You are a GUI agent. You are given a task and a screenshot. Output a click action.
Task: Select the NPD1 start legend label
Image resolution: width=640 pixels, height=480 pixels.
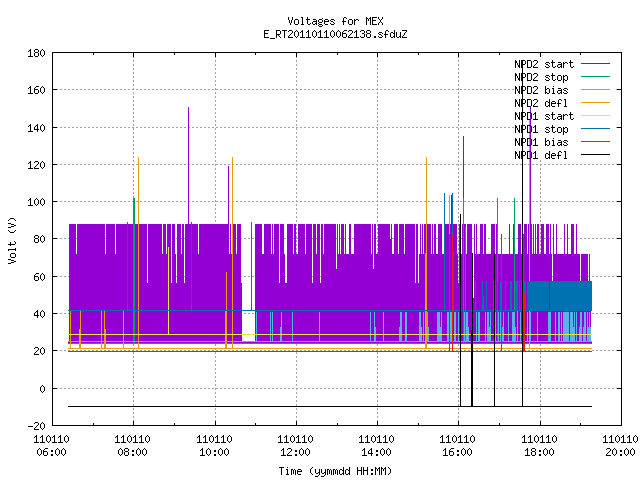pos(544,116)
